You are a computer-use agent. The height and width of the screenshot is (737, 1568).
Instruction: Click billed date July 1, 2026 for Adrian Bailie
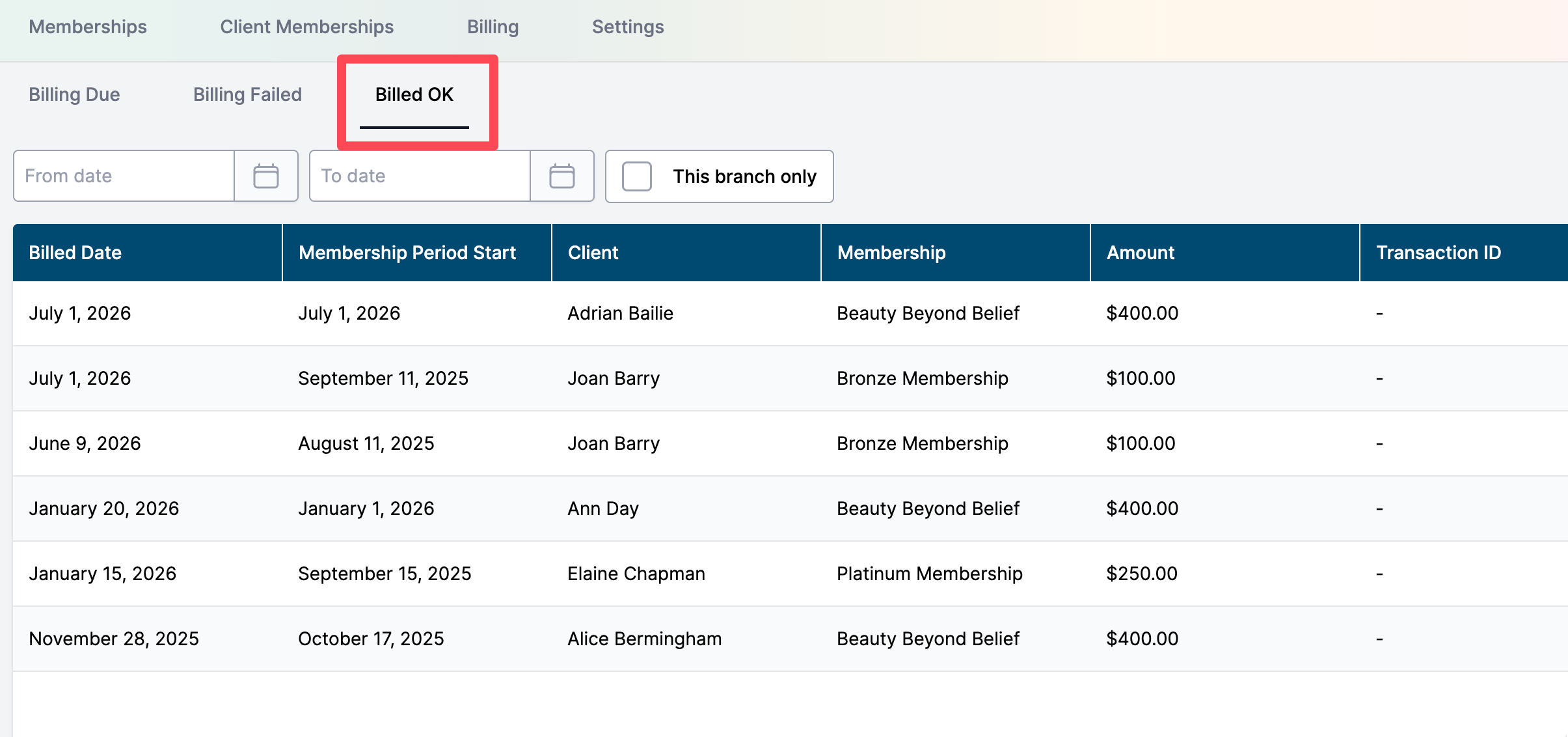tap(80, 313)
